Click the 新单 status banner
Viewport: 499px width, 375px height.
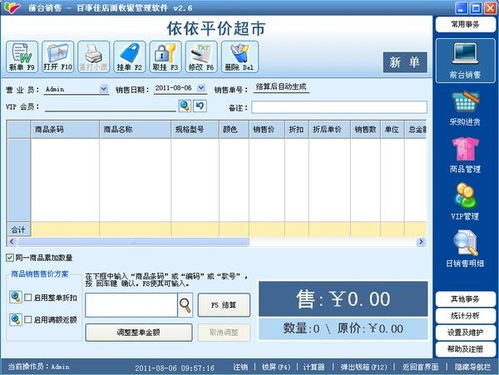click(405, 62)
